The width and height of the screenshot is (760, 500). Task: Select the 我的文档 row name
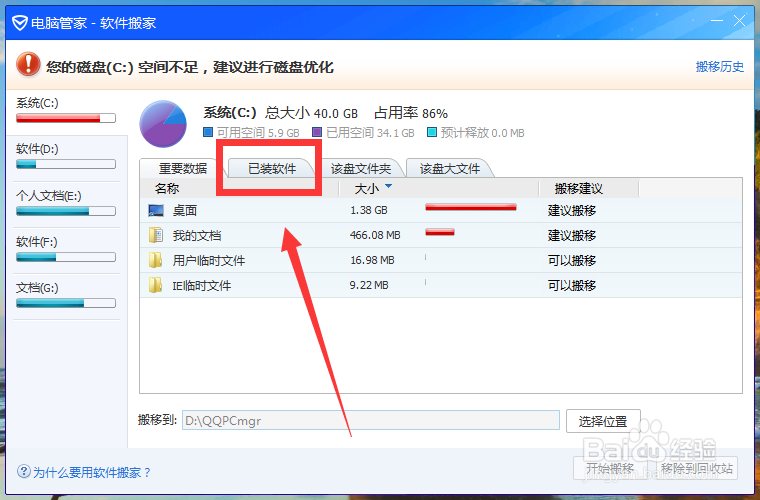[197, 235]
